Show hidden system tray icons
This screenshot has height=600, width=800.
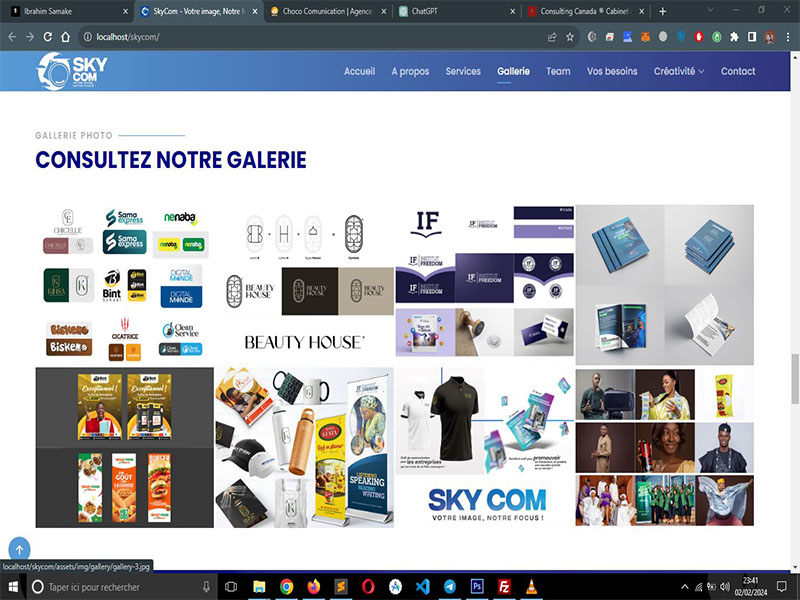click(685, 587)
